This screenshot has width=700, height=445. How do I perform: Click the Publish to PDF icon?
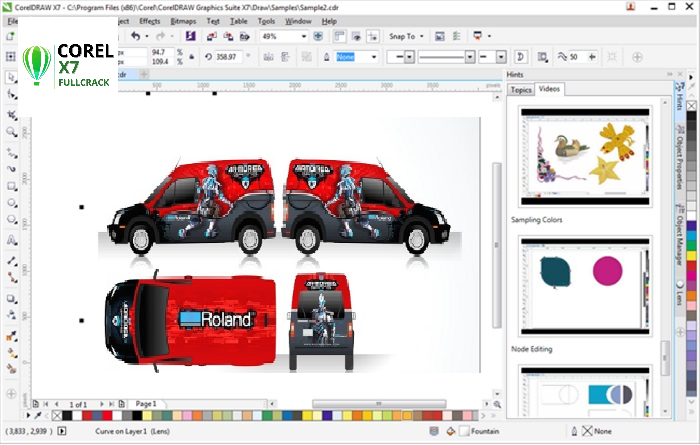coord(245,36)
